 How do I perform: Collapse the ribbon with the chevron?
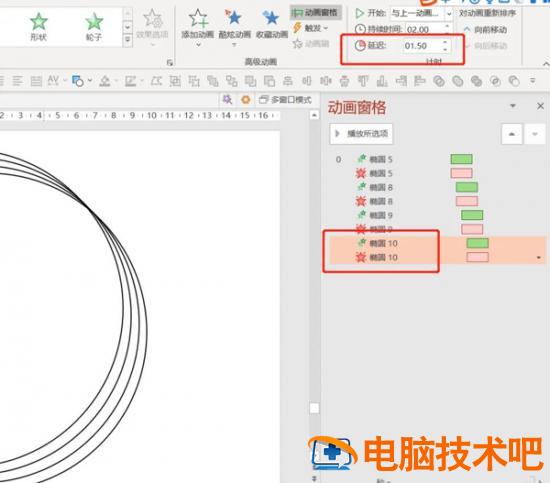(546, 64)
